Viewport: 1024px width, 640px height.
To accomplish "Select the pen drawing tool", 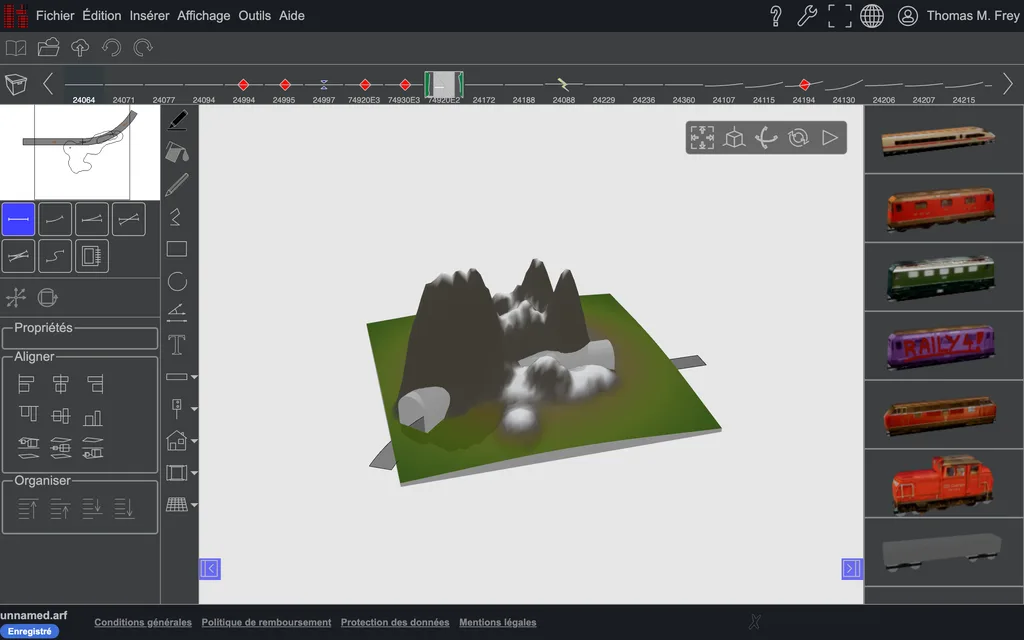I will coord(177,120).
